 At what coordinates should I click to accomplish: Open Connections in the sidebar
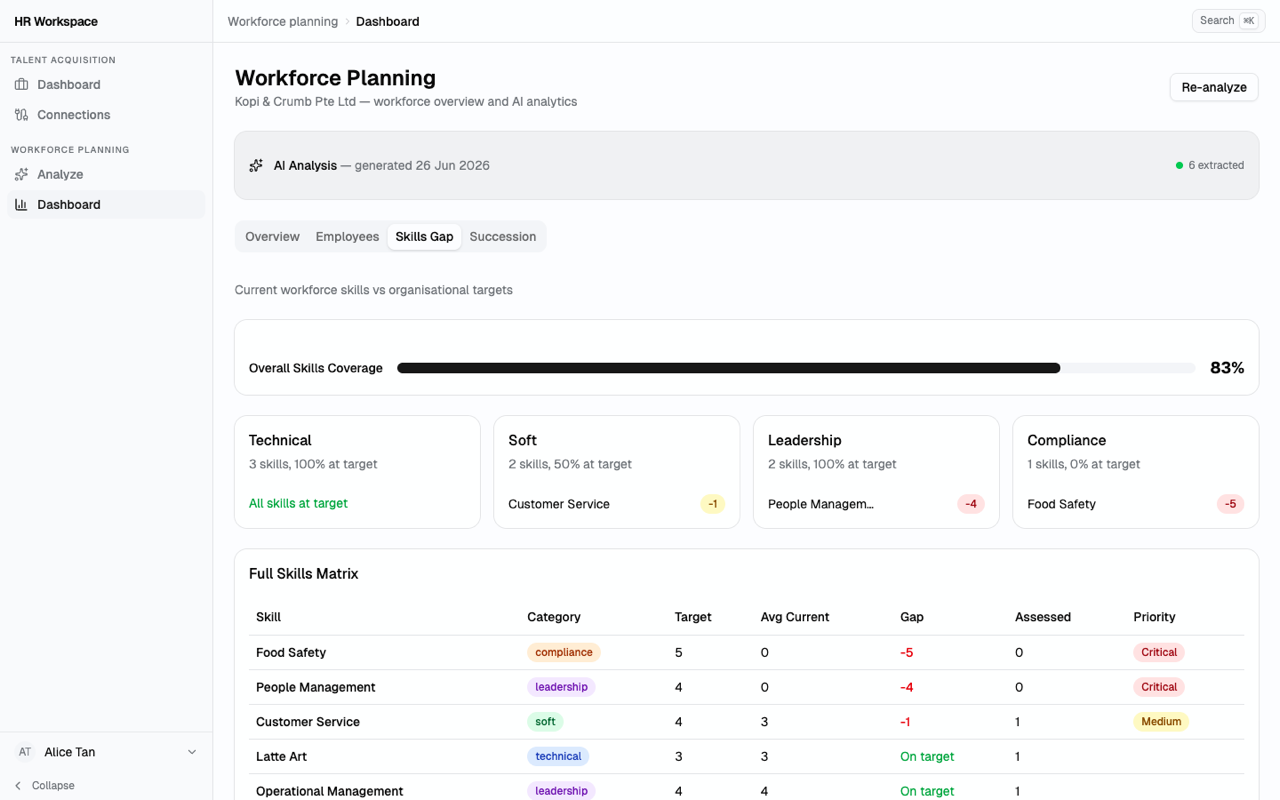[106, 115]
